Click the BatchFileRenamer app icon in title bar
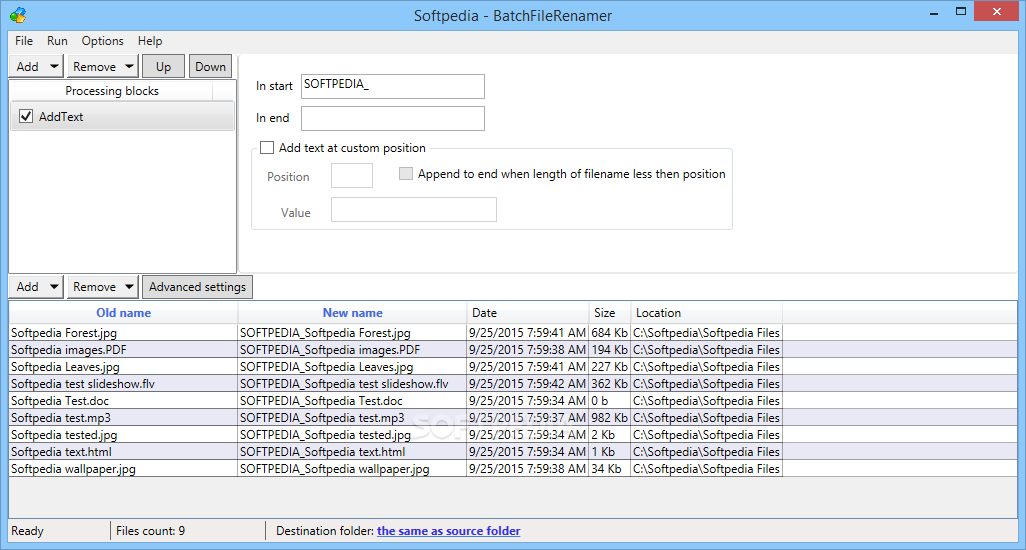The width and height of the screenshot is (1026, 550). click(18, 14)
